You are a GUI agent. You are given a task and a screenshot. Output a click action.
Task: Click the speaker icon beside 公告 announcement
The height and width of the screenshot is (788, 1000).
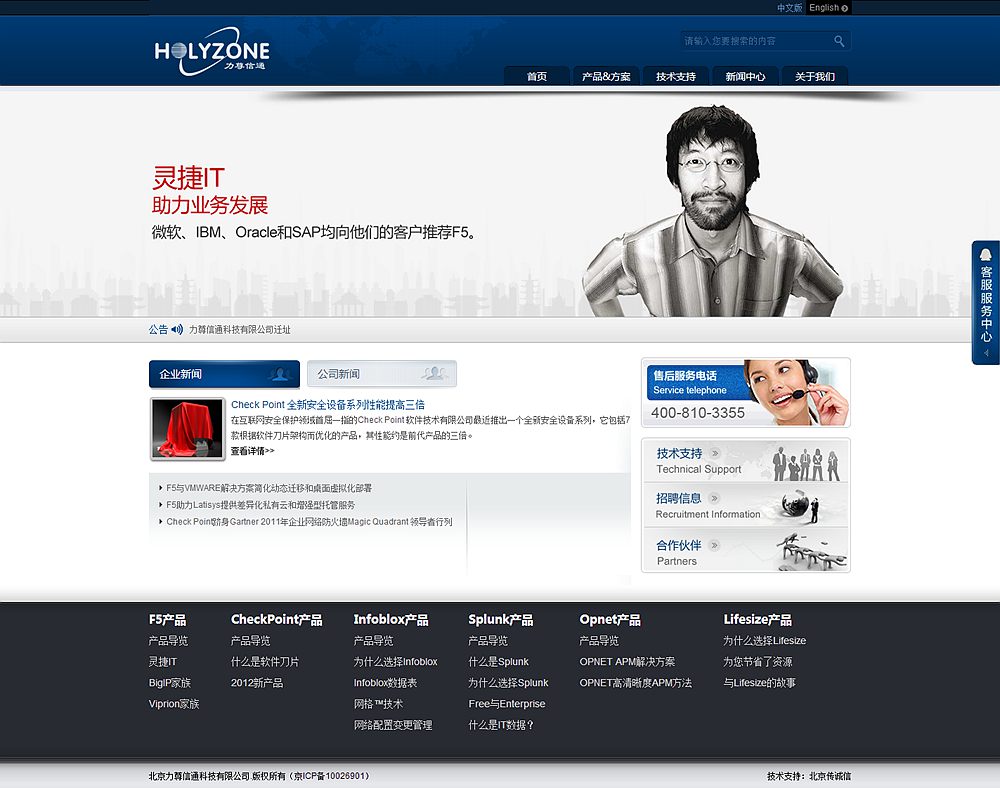click(x=176, y=330)
